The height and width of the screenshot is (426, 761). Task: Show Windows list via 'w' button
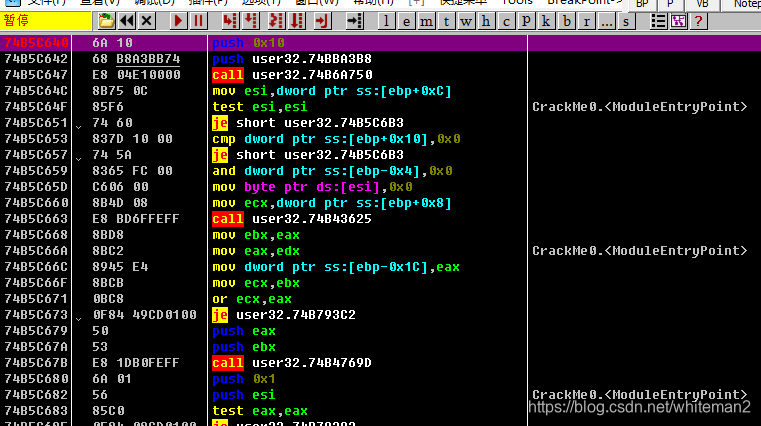click(x=466, y=21)
